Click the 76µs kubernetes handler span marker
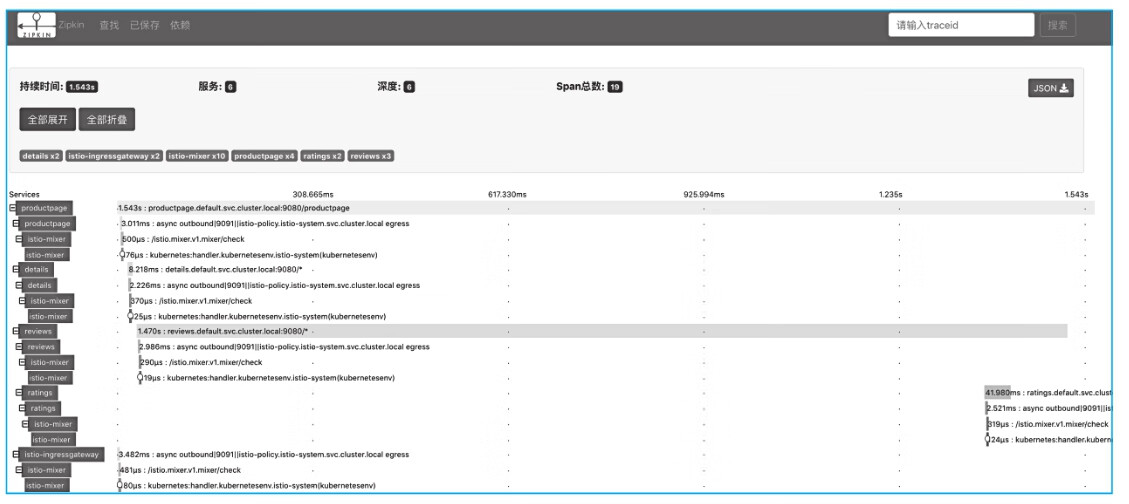The image size is (1129, 504). [x=121, y=254]
